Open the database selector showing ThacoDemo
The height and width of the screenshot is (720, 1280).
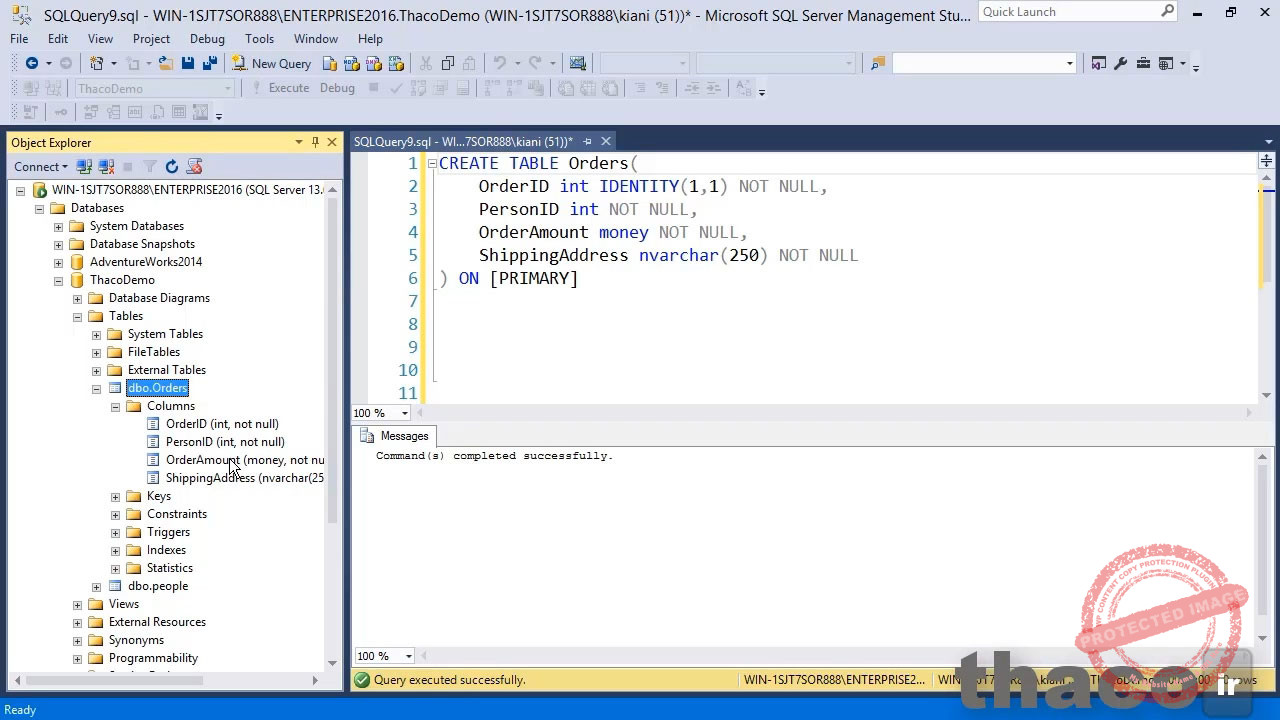coord(230,88)
